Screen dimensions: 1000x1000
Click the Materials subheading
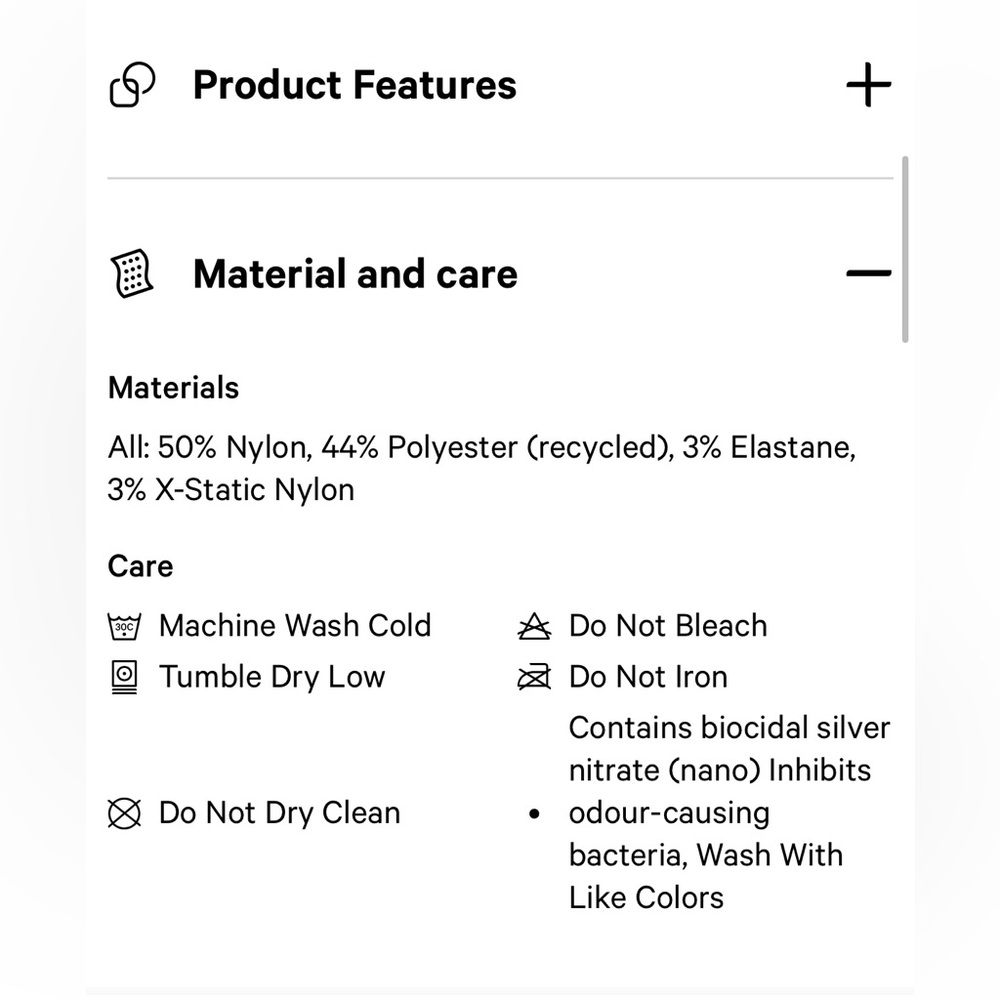coord(173,388)
